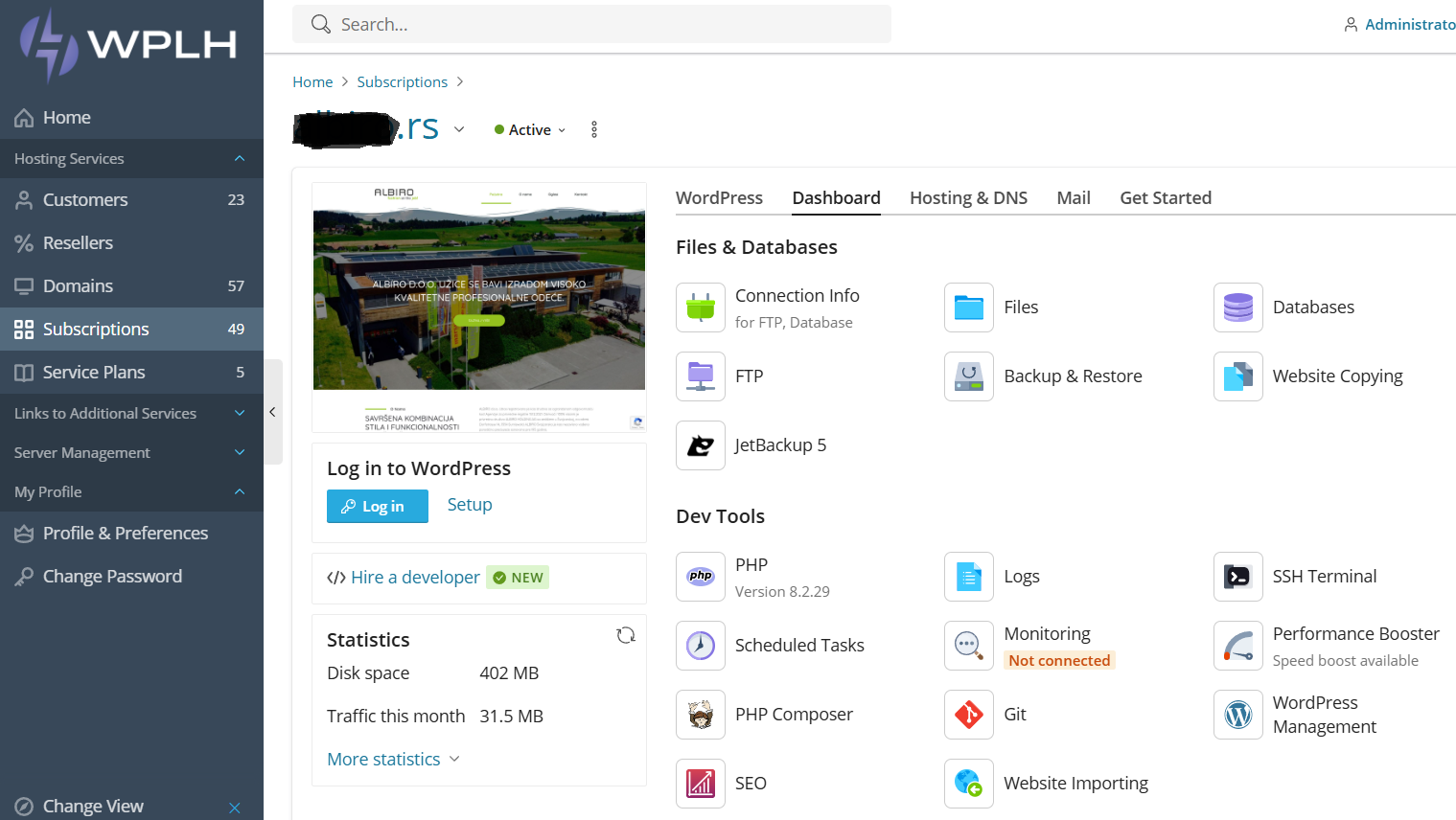Viewport: 1456px width, 820px height.
Task: Expand More statistics
Action: [x=394, y=759]
